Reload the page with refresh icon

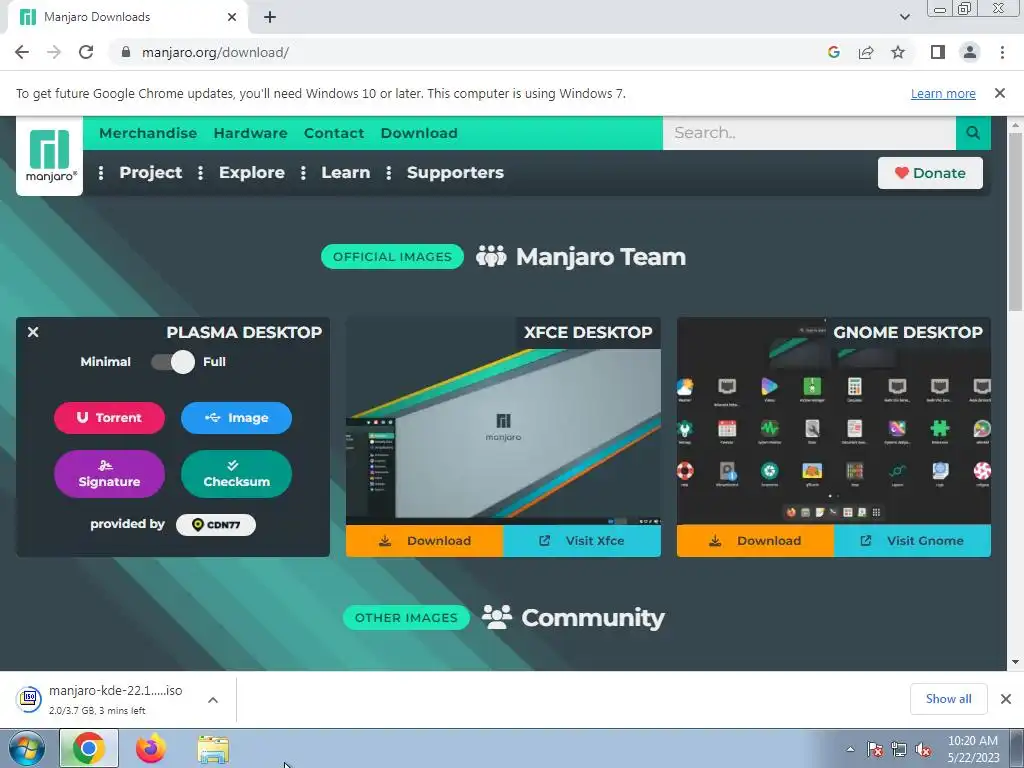click(86, 52)
